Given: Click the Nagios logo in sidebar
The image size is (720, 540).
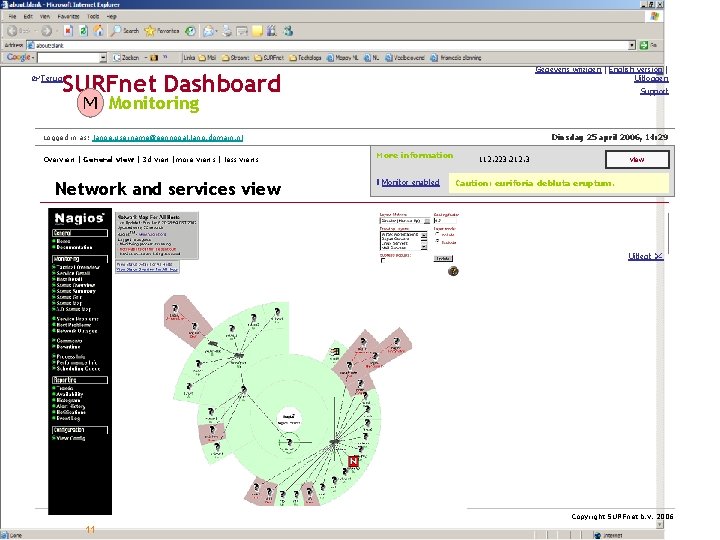Looking at the screenshot, I should click(x=79, y=218).
